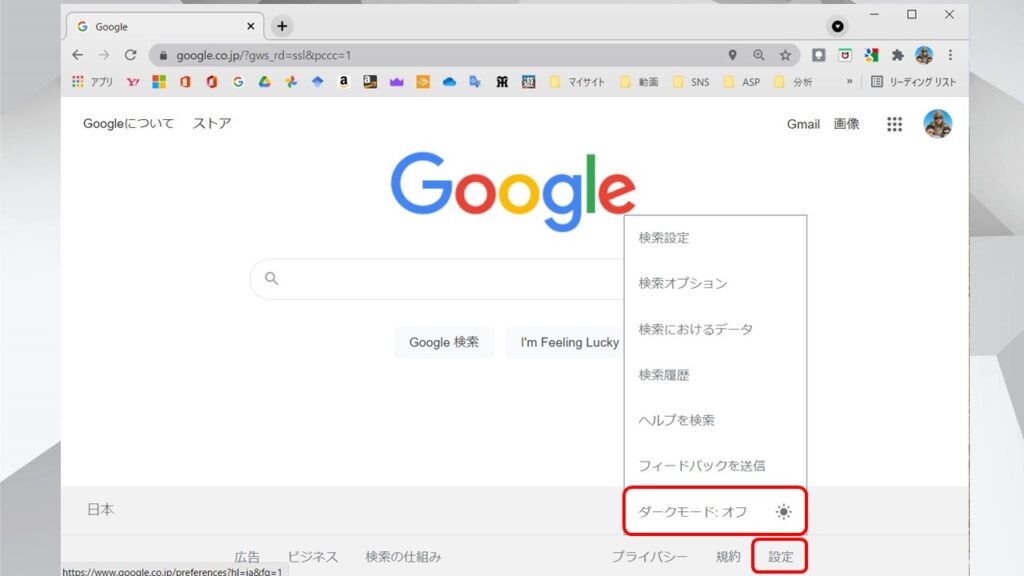Select フィードバックを送信 from the menu
Image resolution: width=1024 pixels, height=576 pixels.
tap(715, 466)
